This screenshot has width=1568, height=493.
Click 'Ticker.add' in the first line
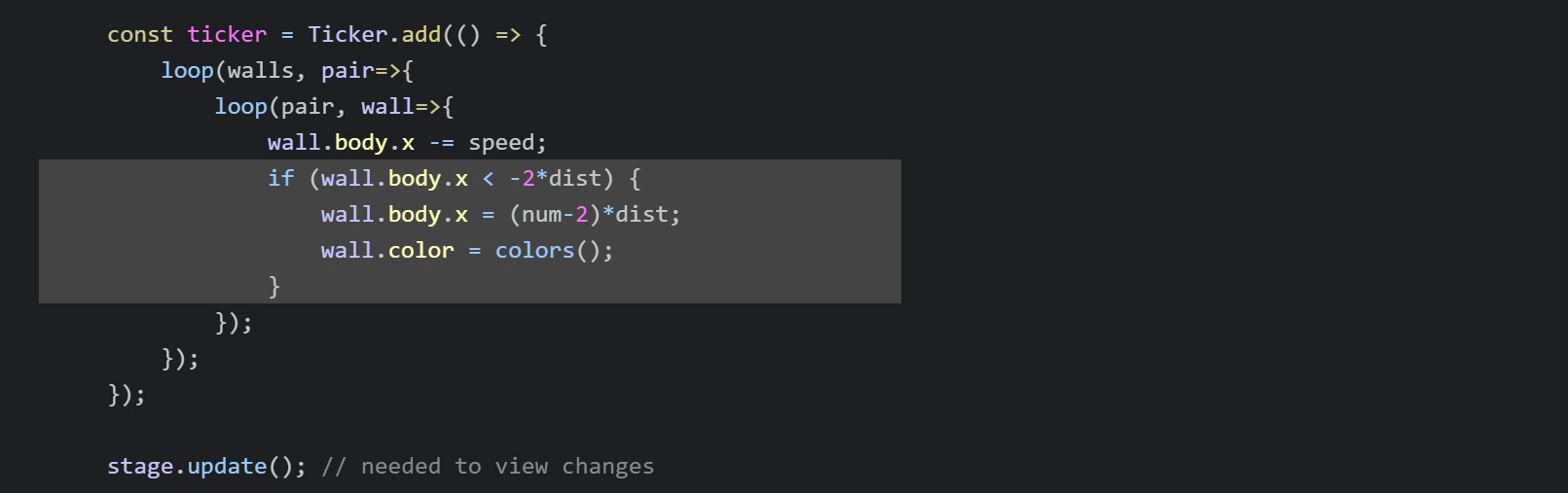pos(375,35)
